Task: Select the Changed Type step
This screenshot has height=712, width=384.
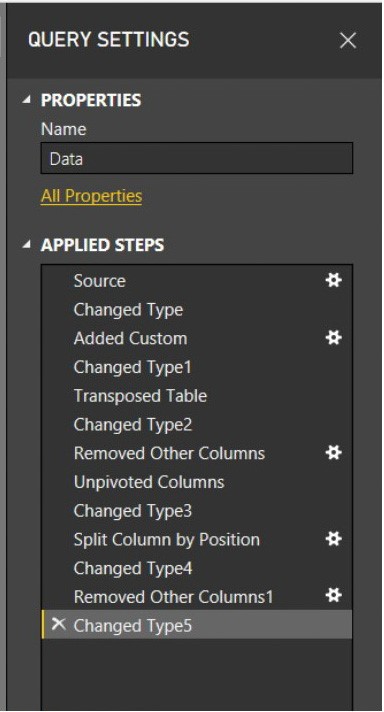Action: coord(197,310)
